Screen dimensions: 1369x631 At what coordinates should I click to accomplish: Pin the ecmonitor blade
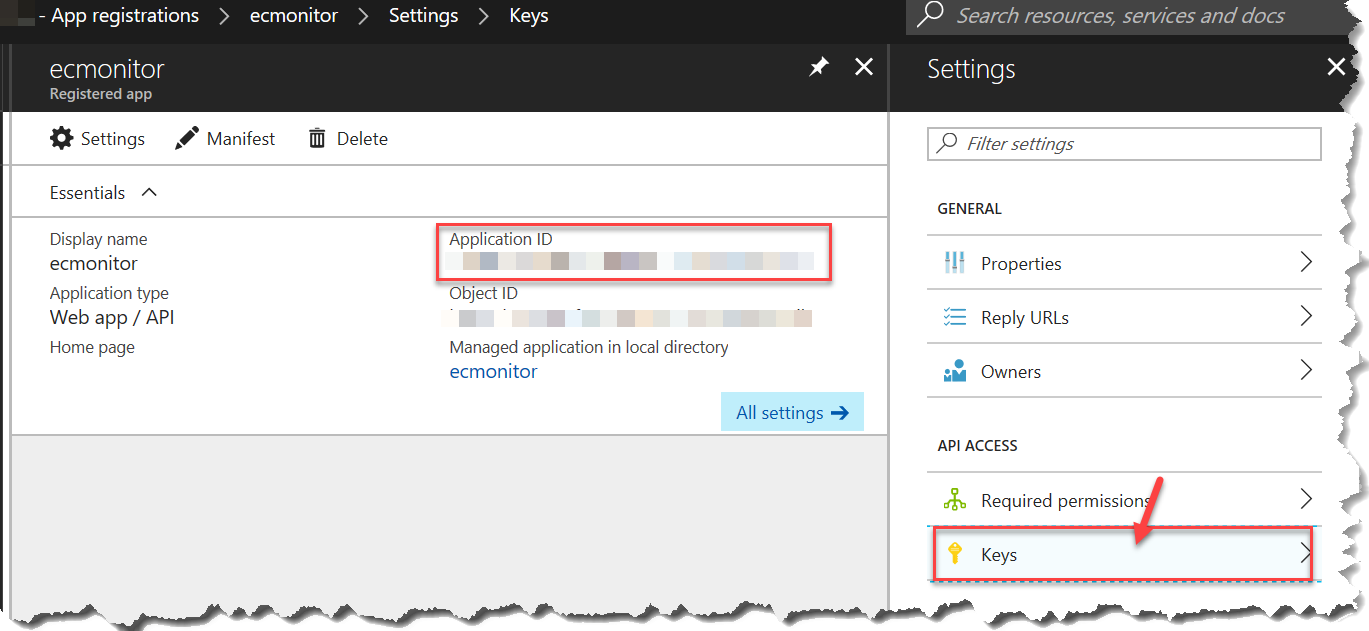pyautogui.click(x=819, y=68)
